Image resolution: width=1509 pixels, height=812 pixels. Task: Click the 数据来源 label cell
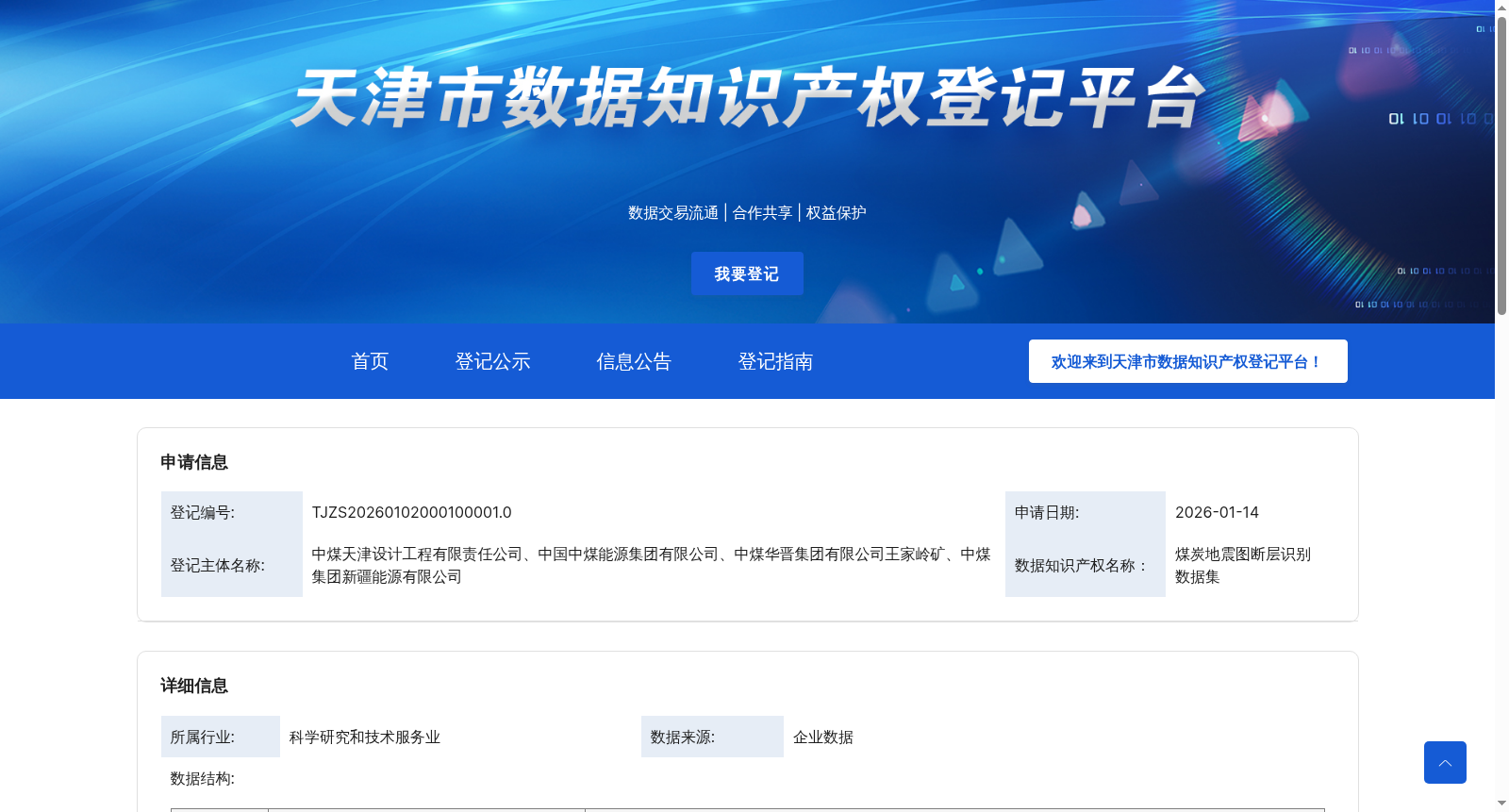(x=712, y=737)
